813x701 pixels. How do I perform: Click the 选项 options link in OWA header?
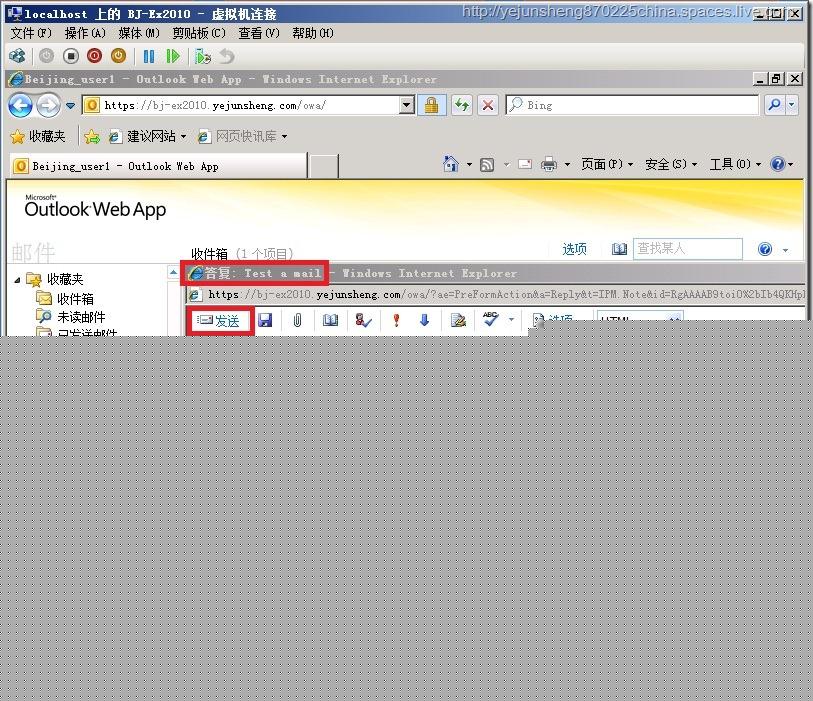tap(574, 249)
